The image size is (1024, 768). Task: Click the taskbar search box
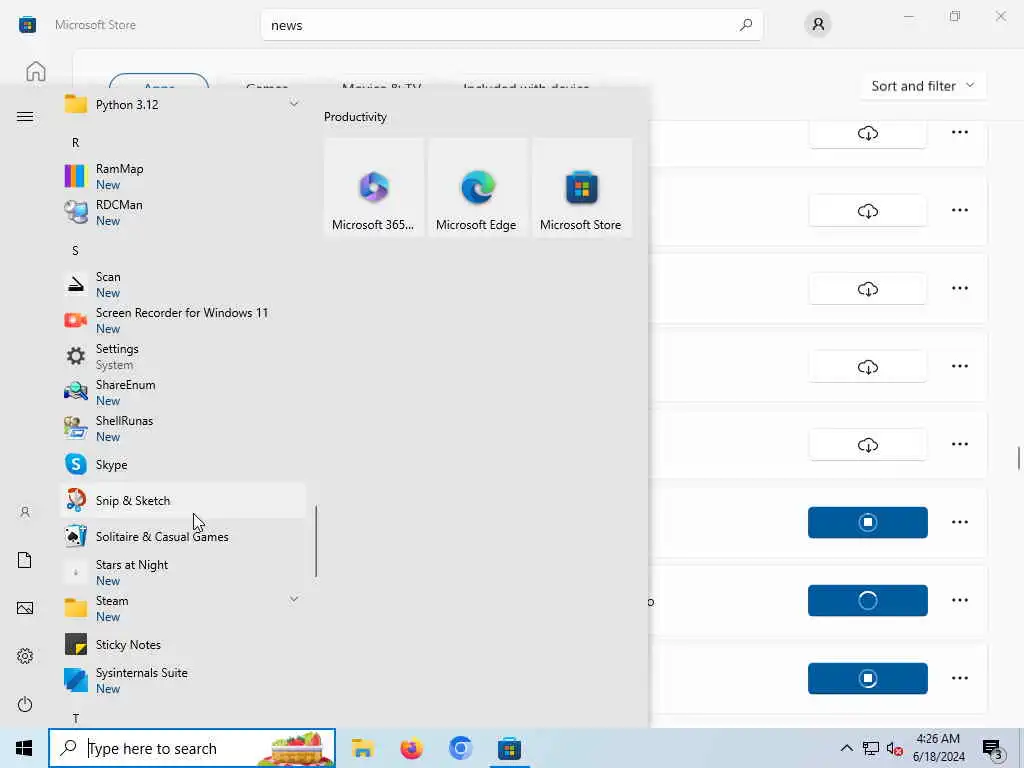click(x=192, y=748)
